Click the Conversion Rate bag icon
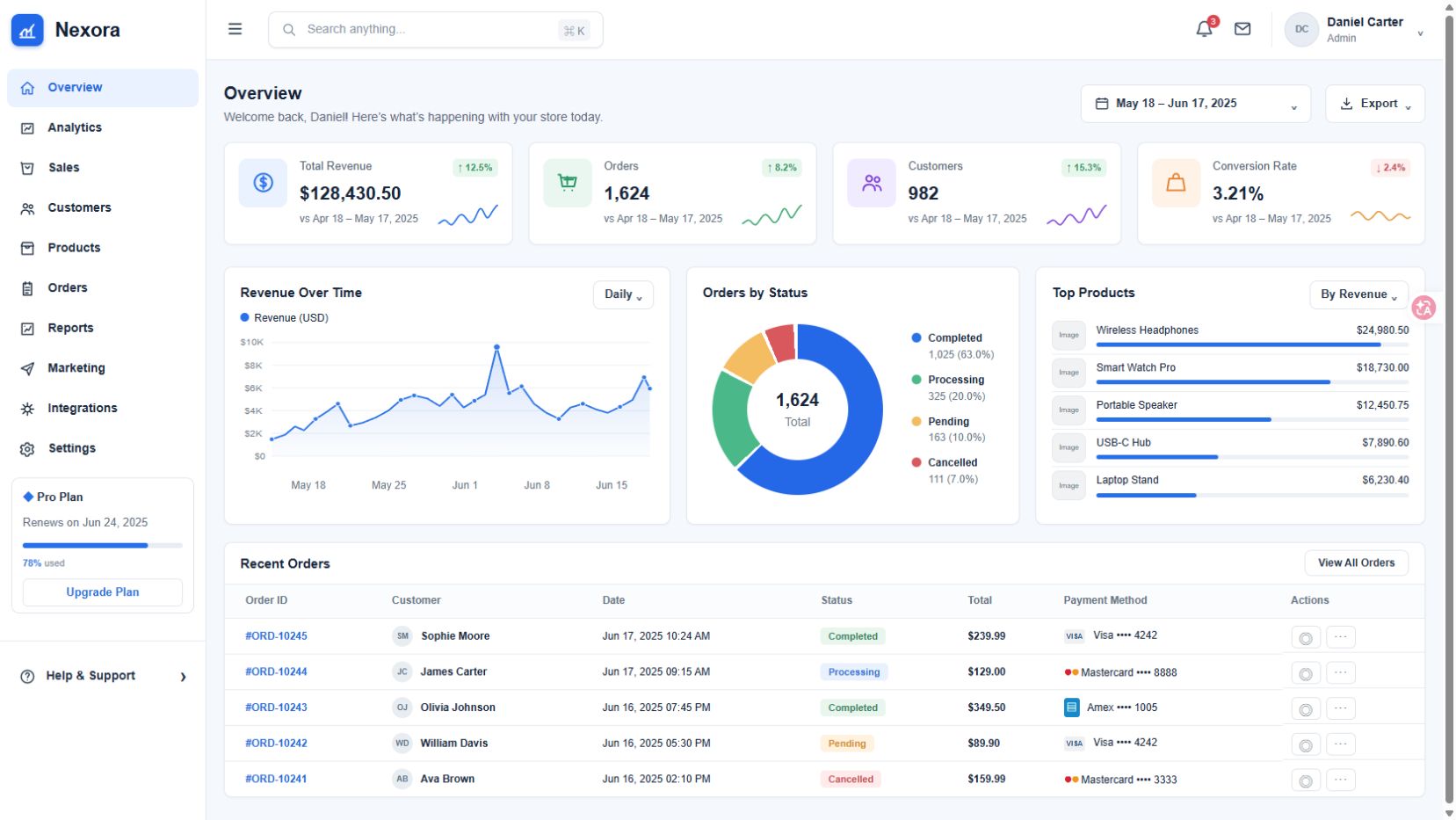 [1176, 183]
